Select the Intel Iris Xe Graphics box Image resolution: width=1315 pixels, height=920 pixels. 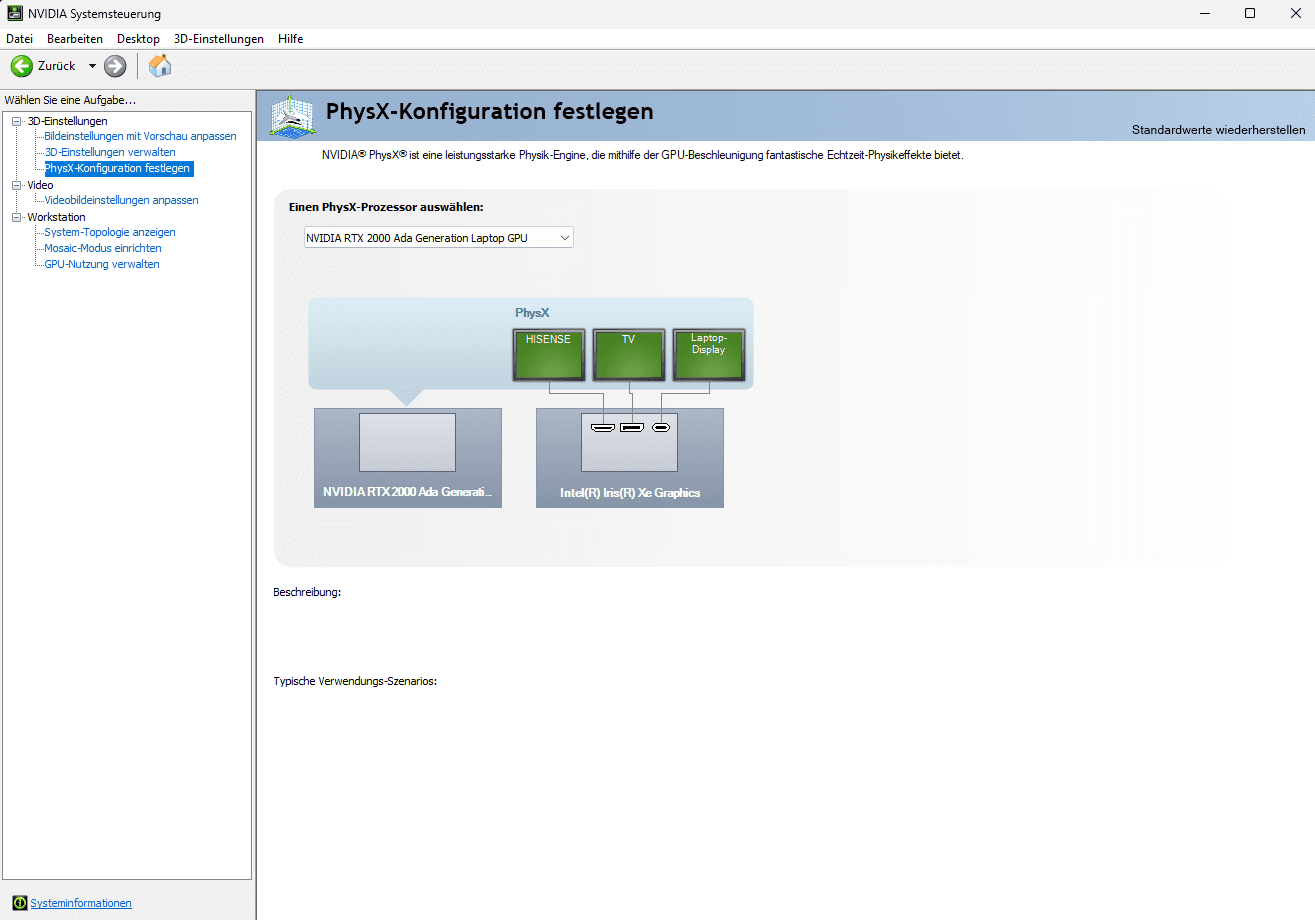point(630,458)
